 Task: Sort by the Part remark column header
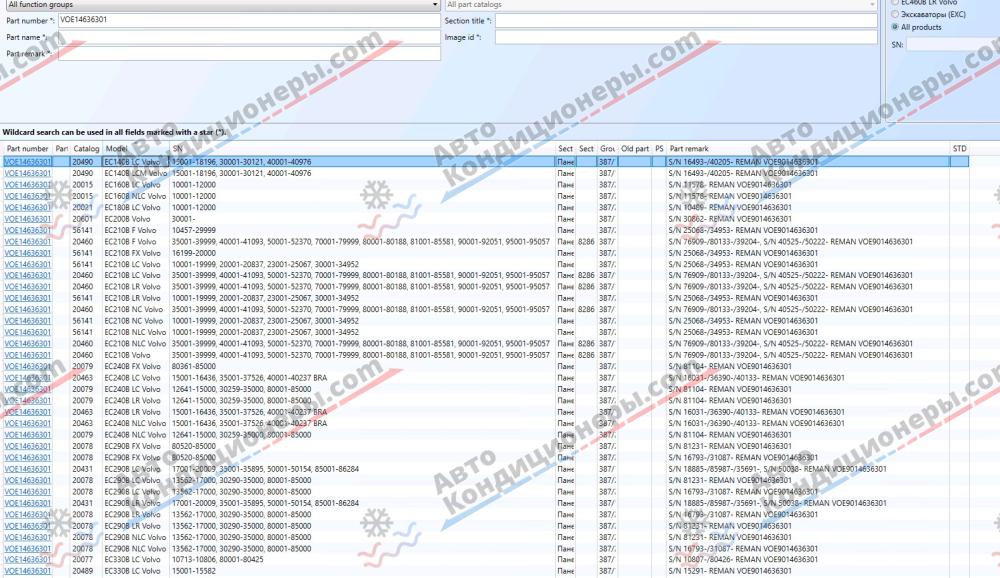click(808, 149)
